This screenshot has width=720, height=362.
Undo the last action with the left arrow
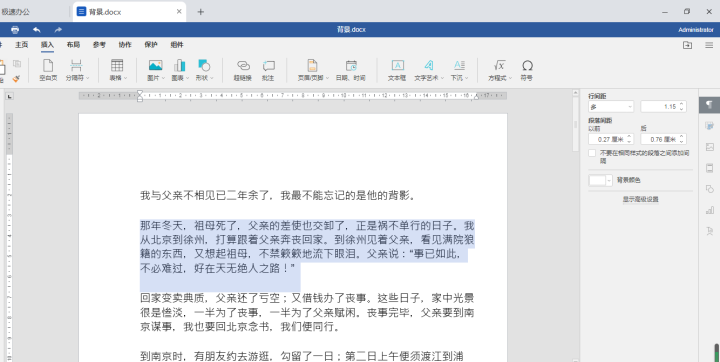pos(37,29)
